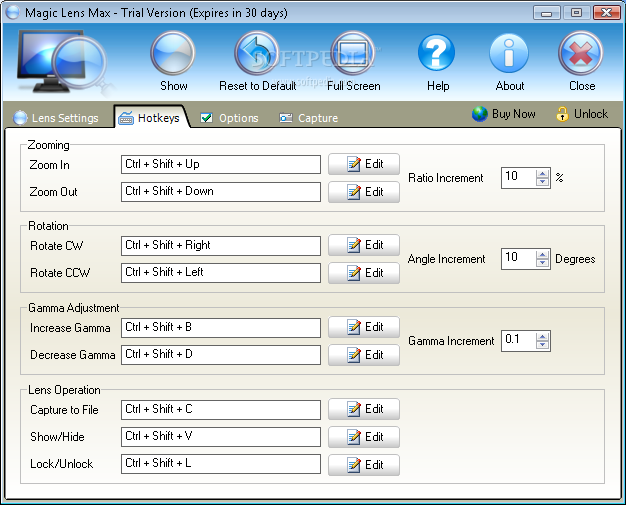Click the Reset to Default icon
626x505 pixels.
pos(257,53)
